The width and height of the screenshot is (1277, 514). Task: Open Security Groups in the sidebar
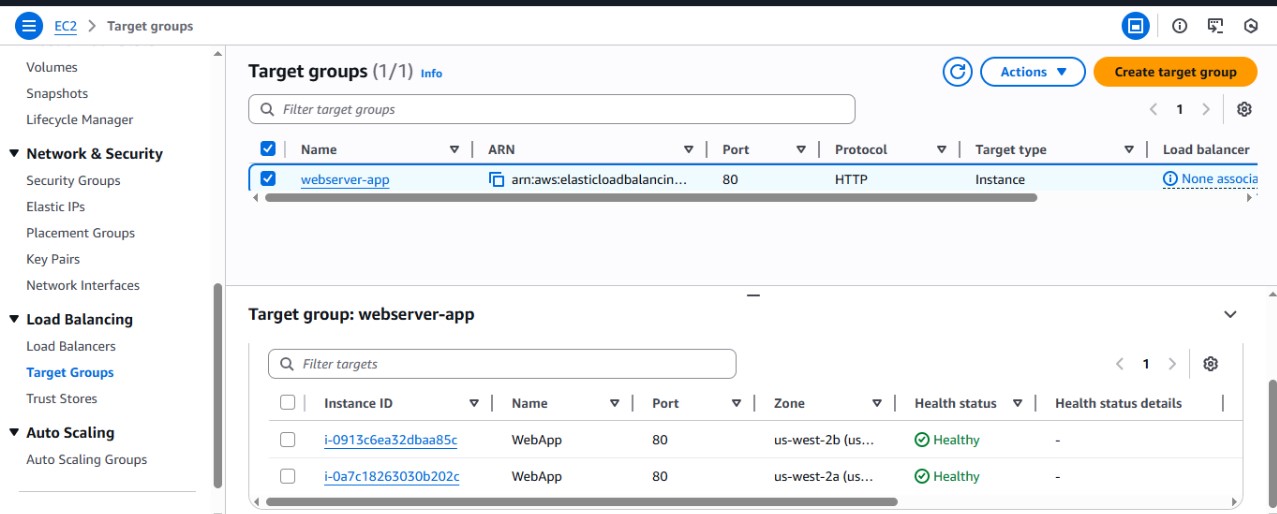pos(73,180)
